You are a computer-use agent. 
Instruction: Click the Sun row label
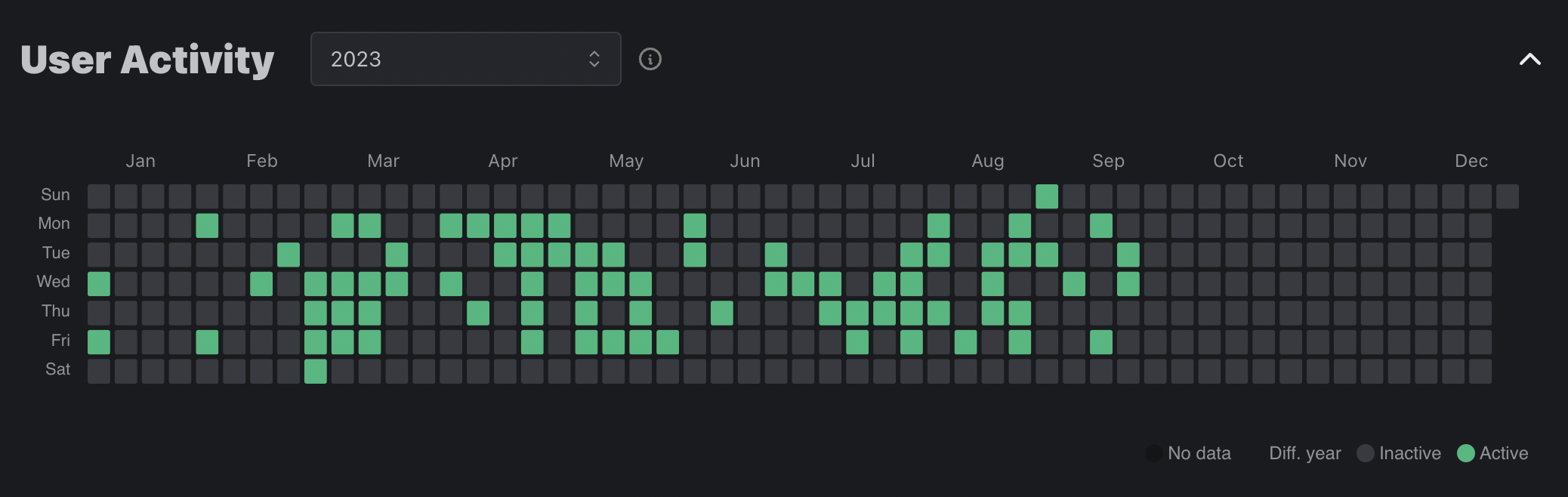click(55, 195)
